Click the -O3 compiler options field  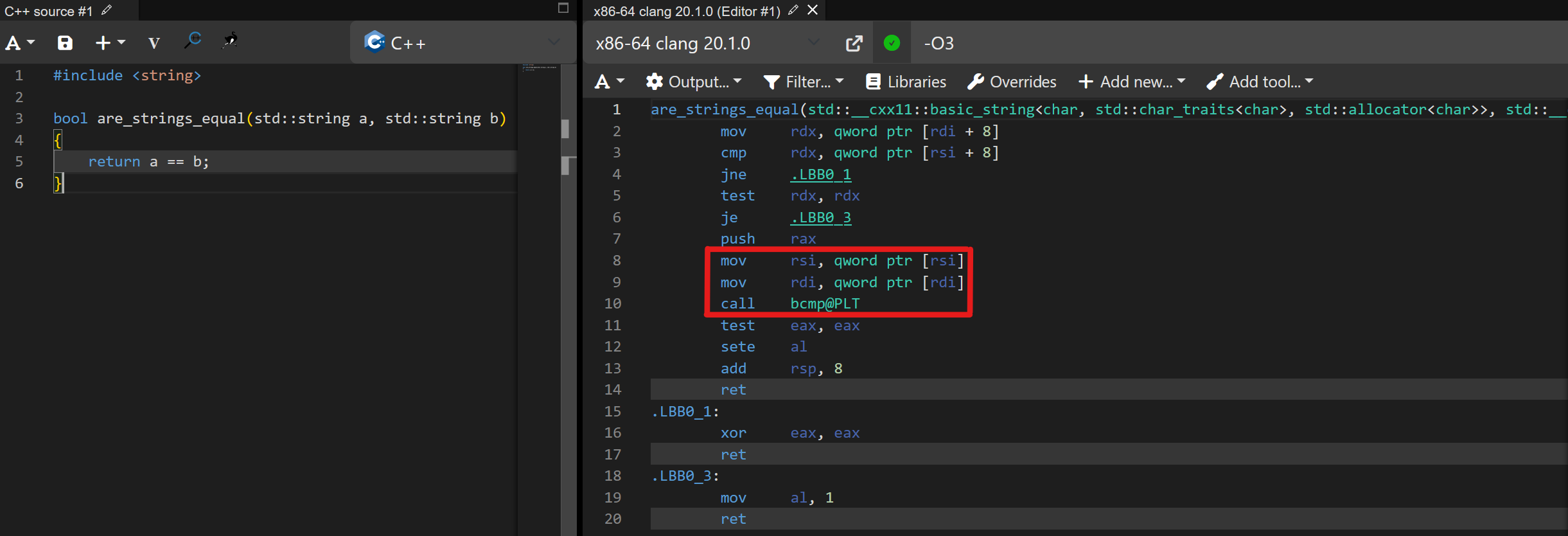point(1220,43)
